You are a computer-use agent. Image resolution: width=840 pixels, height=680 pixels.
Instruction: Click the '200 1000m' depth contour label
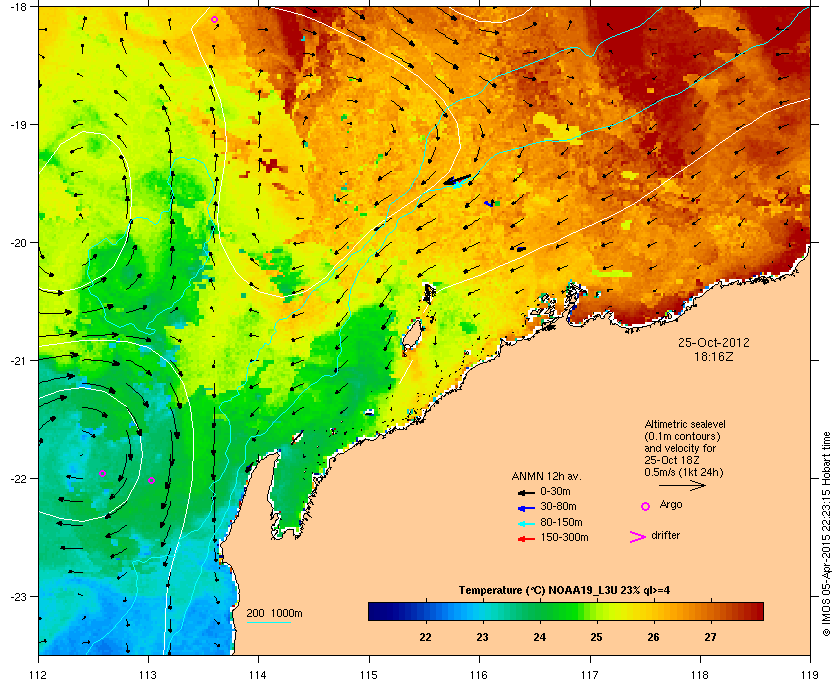point(274,613)
